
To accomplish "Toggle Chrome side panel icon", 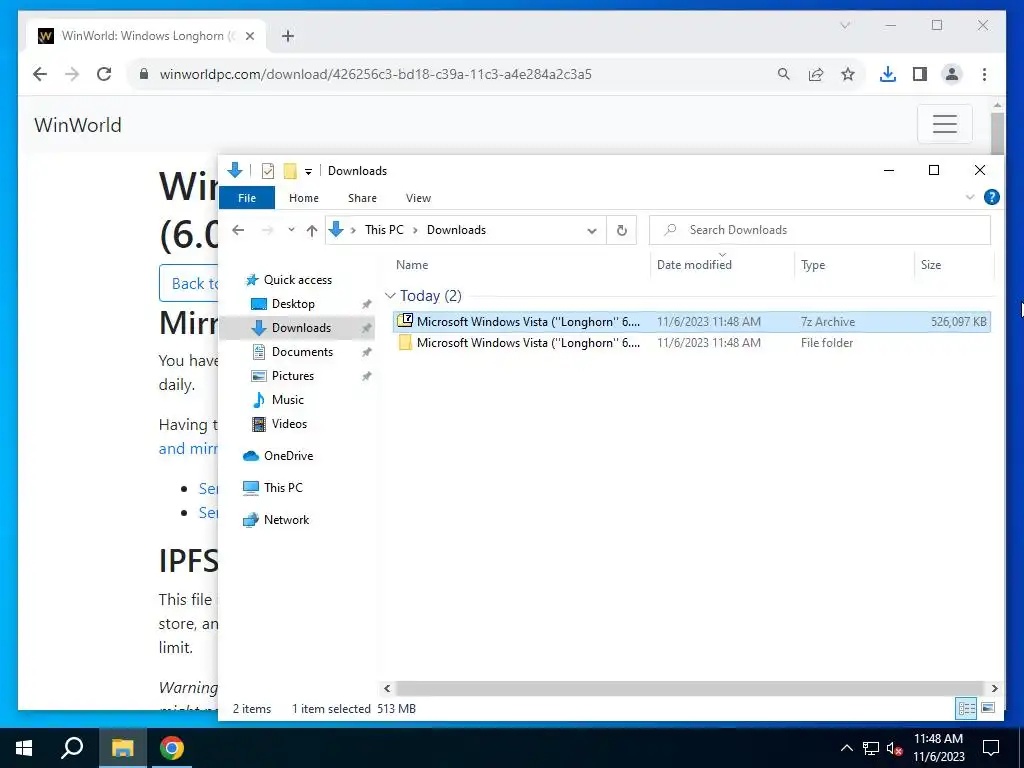I will [920, 74].
